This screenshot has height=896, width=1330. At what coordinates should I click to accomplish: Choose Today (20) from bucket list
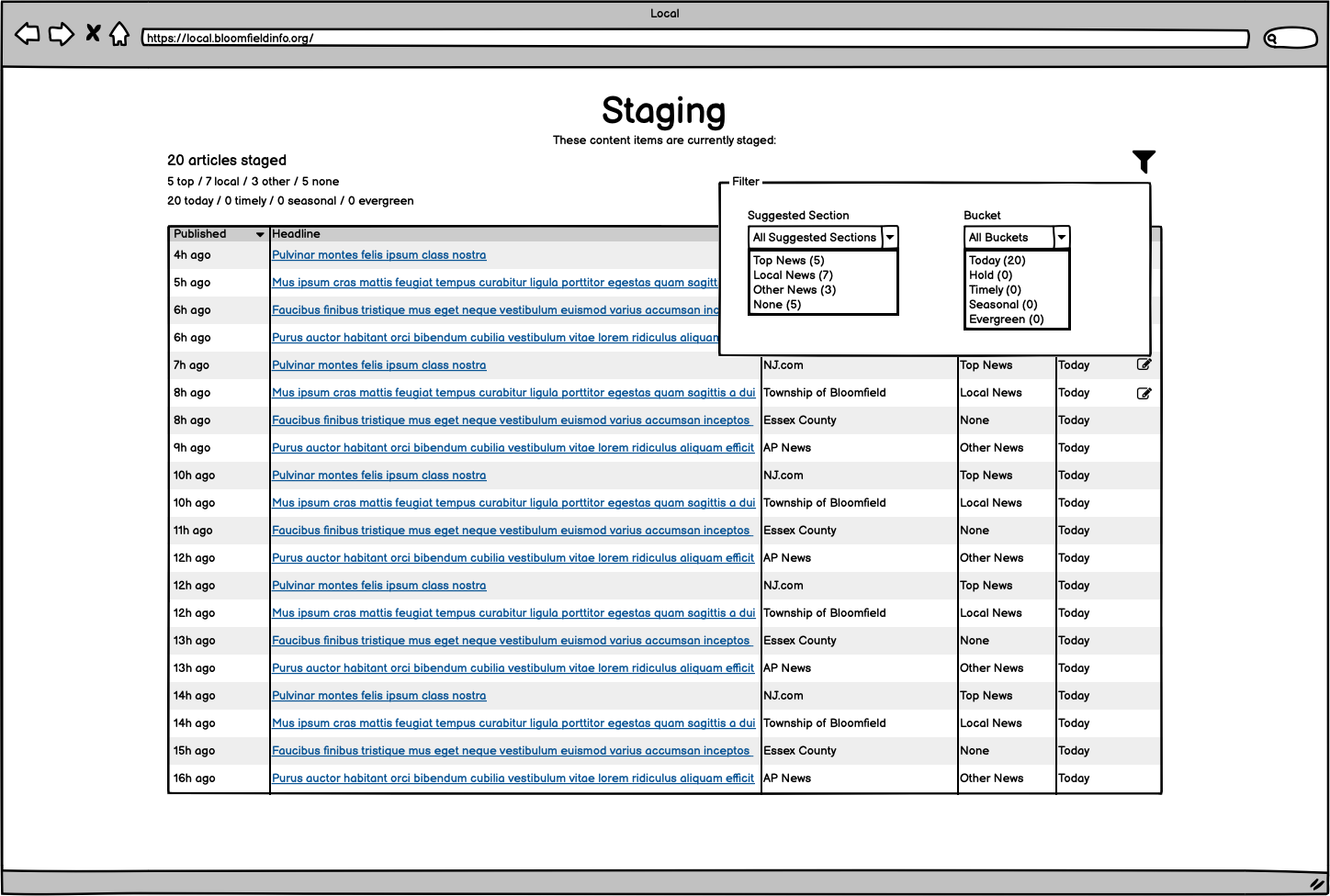(x=997, y=261)
